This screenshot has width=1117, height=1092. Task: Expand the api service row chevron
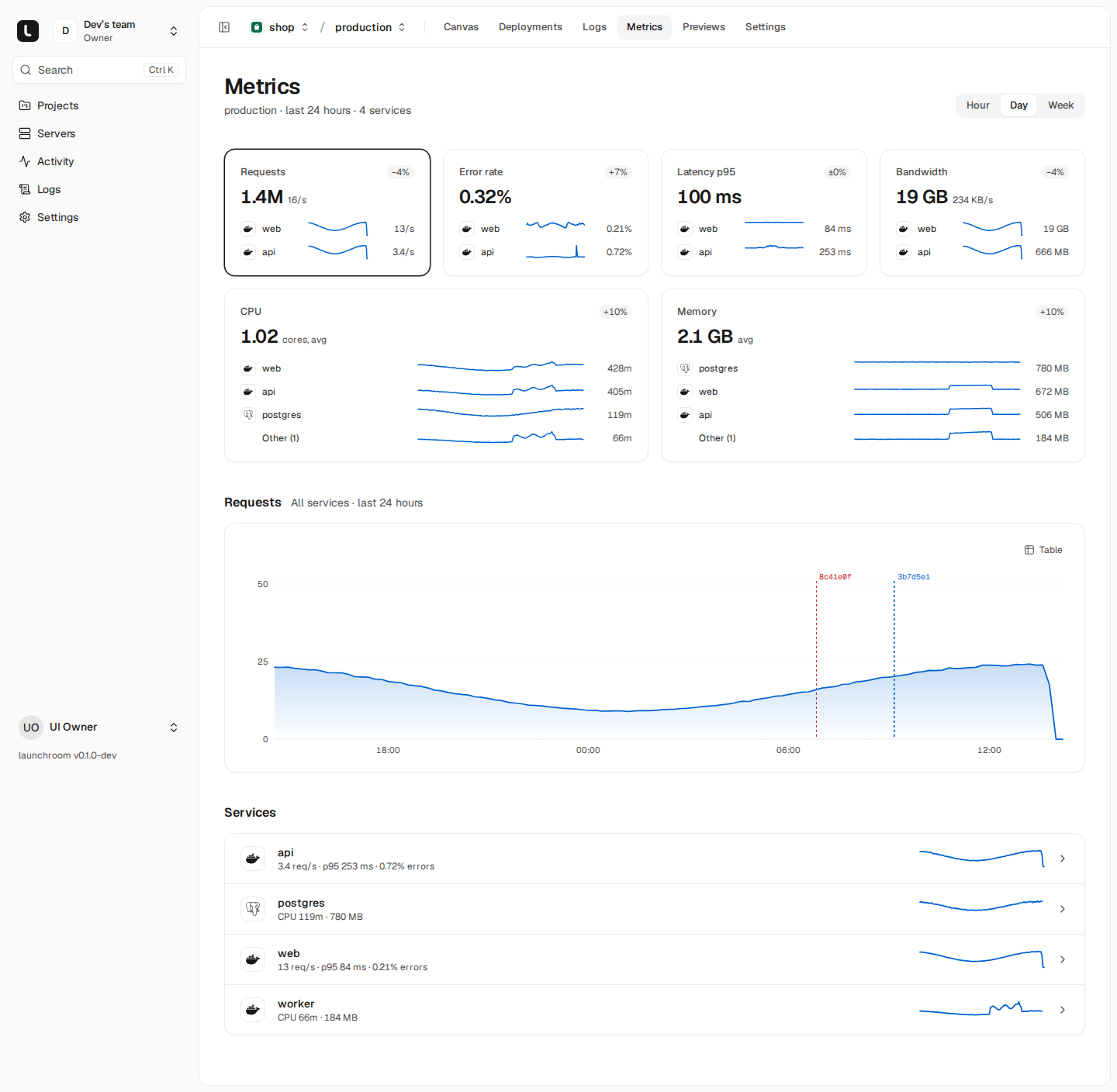pyautogui.click(x=1063, y=859)
